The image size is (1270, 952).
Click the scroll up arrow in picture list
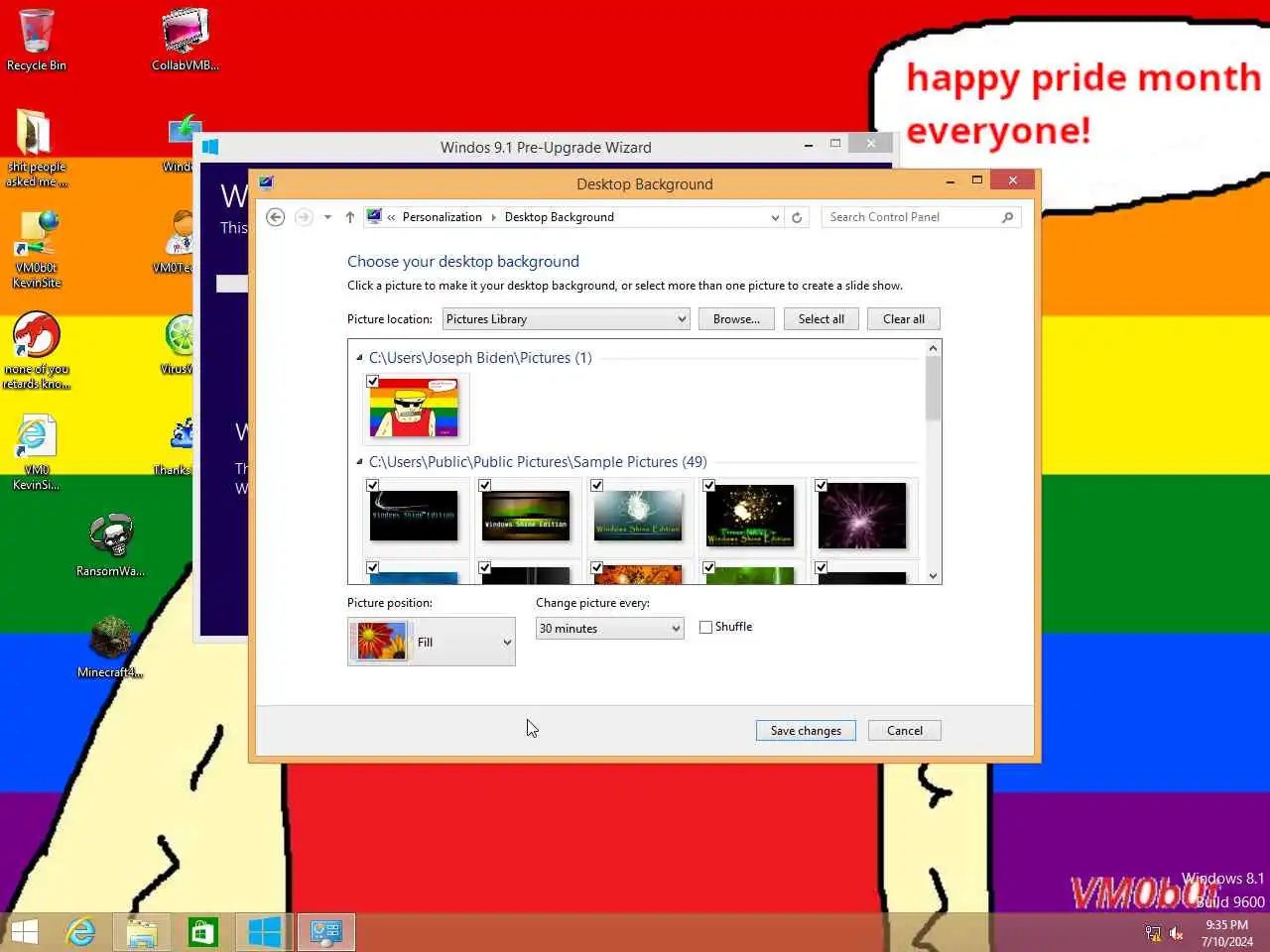pyautogui.click(x=933, y=348)
